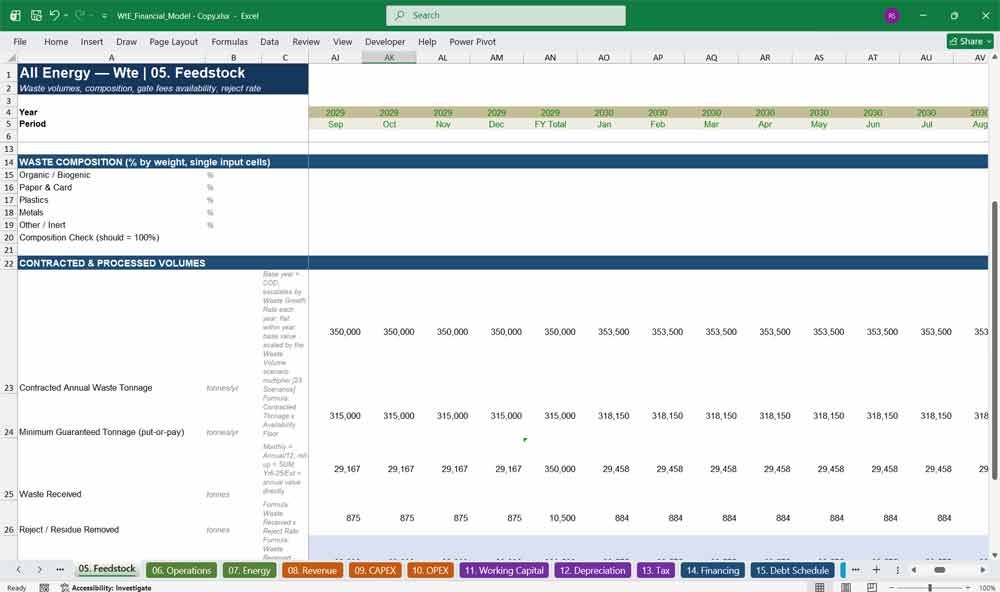
Task: Add a new sheet with plus icon
Action: (x=876, y=570)
